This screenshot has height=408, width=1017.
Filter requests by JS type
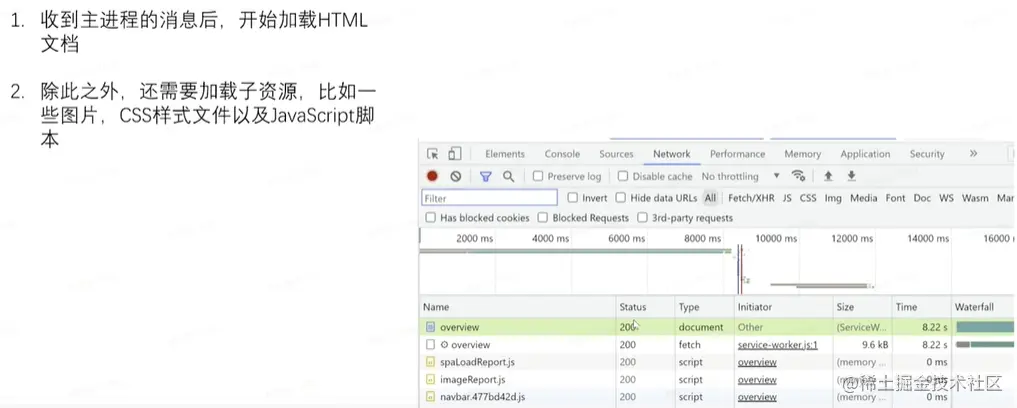pyautogui.click(x=787, y=198)
